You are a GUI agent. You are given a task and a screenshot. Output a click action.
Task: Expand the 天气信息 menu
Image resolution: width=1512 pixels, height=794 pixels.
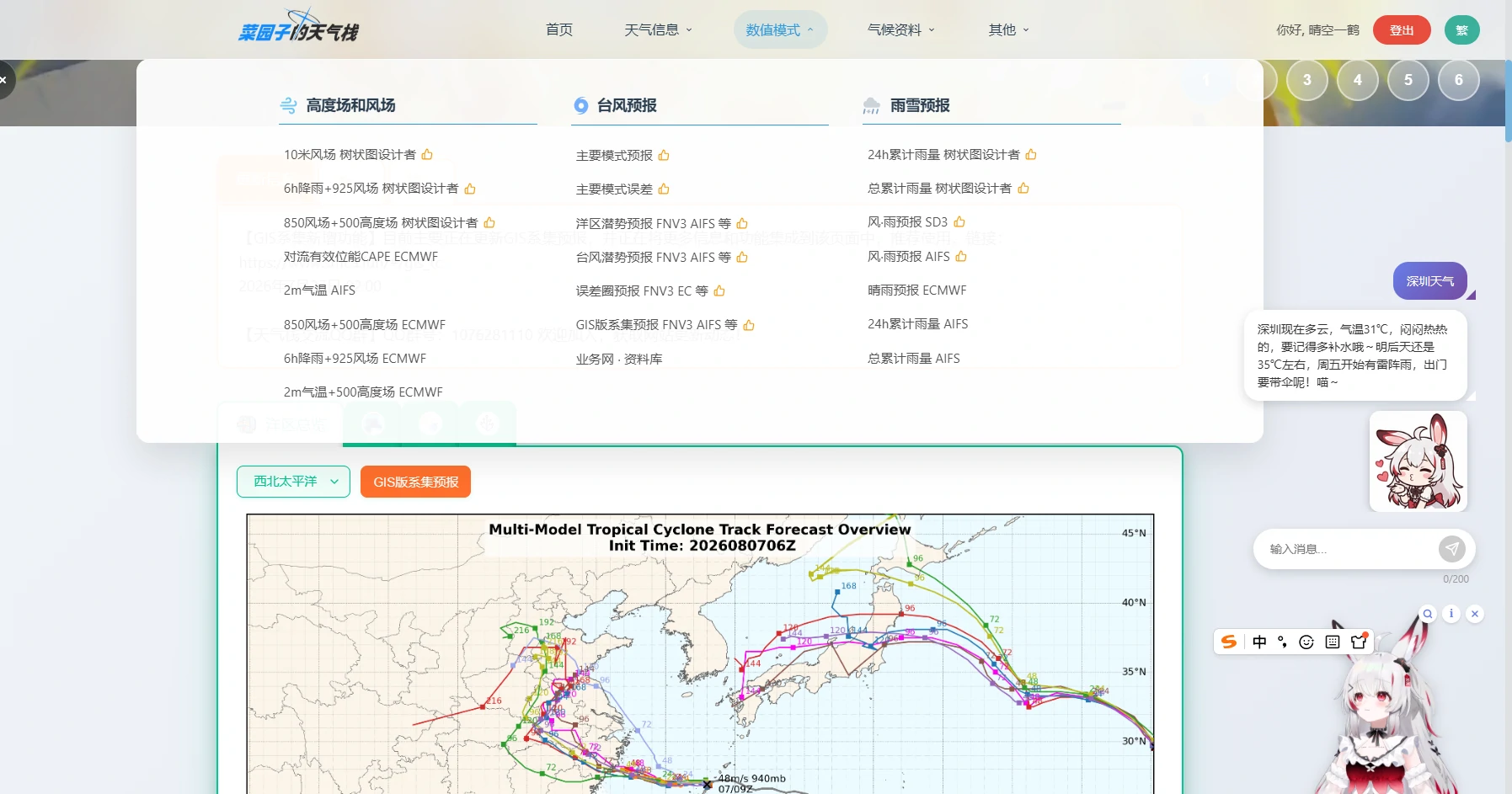point(658,29)
